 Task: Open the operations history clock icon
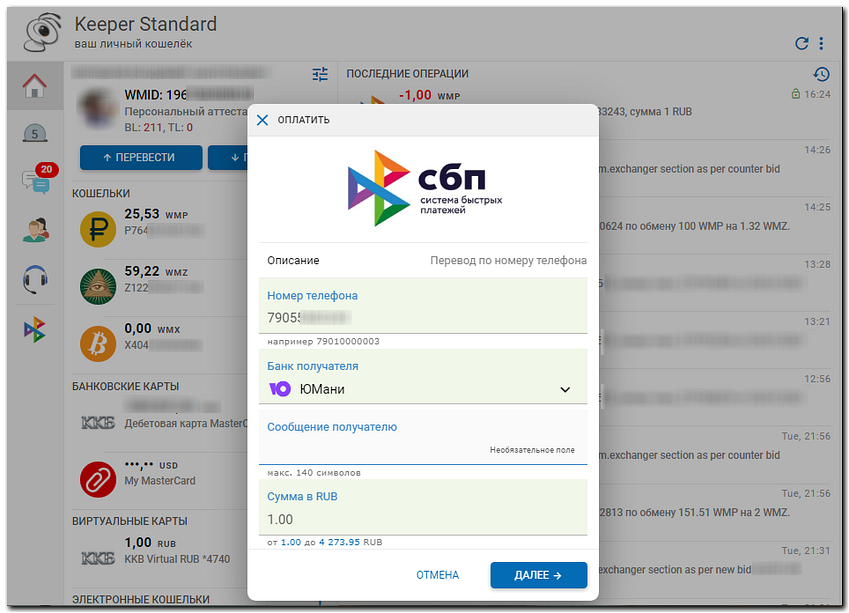[821, 74]
